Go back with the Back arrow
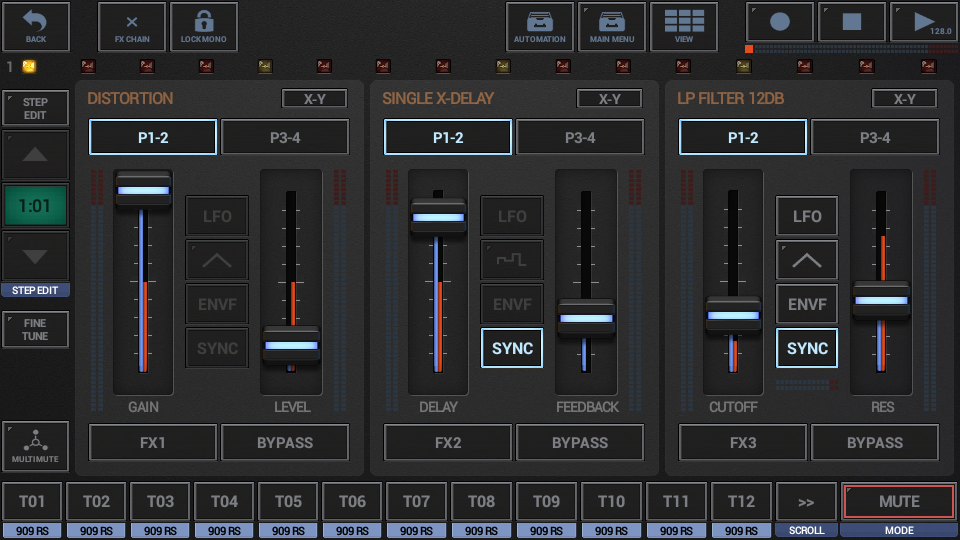This screenshot has width=960, height=540. click(x=36, y=27)
